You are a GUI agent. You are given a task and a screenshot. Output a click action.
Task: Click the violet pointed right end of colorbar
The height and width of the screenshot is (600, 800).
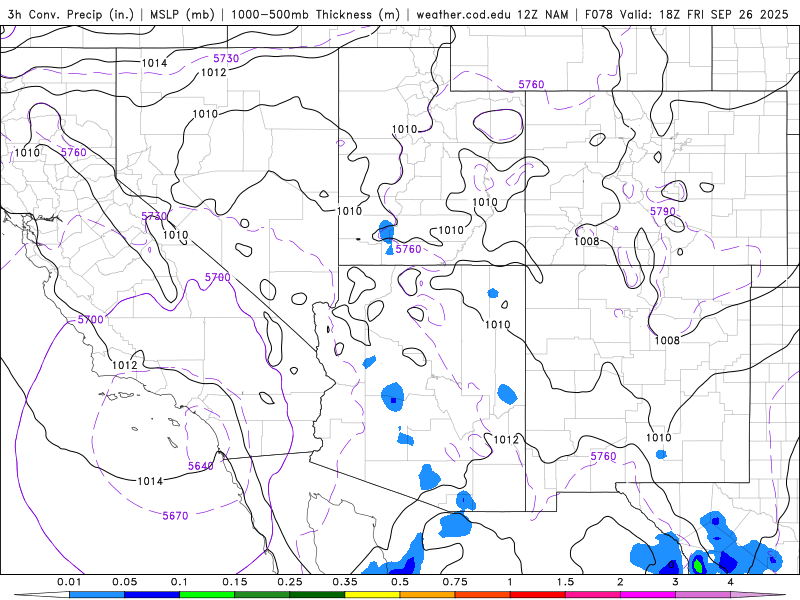[x=758, y=595]
